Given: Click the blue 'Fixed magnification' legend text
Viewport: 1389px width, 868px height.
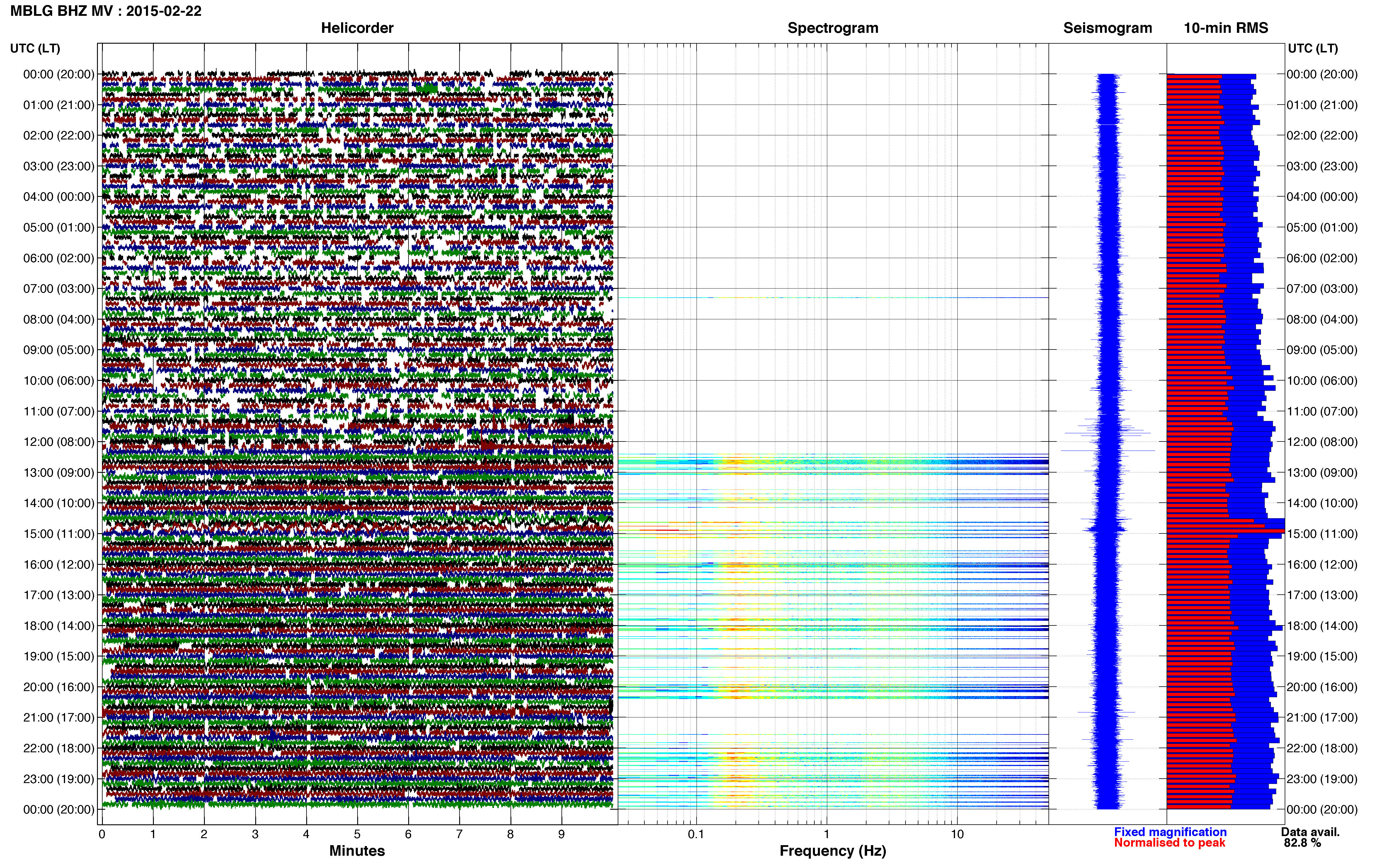Looking at the screenshot, I should click(1170, 832).
